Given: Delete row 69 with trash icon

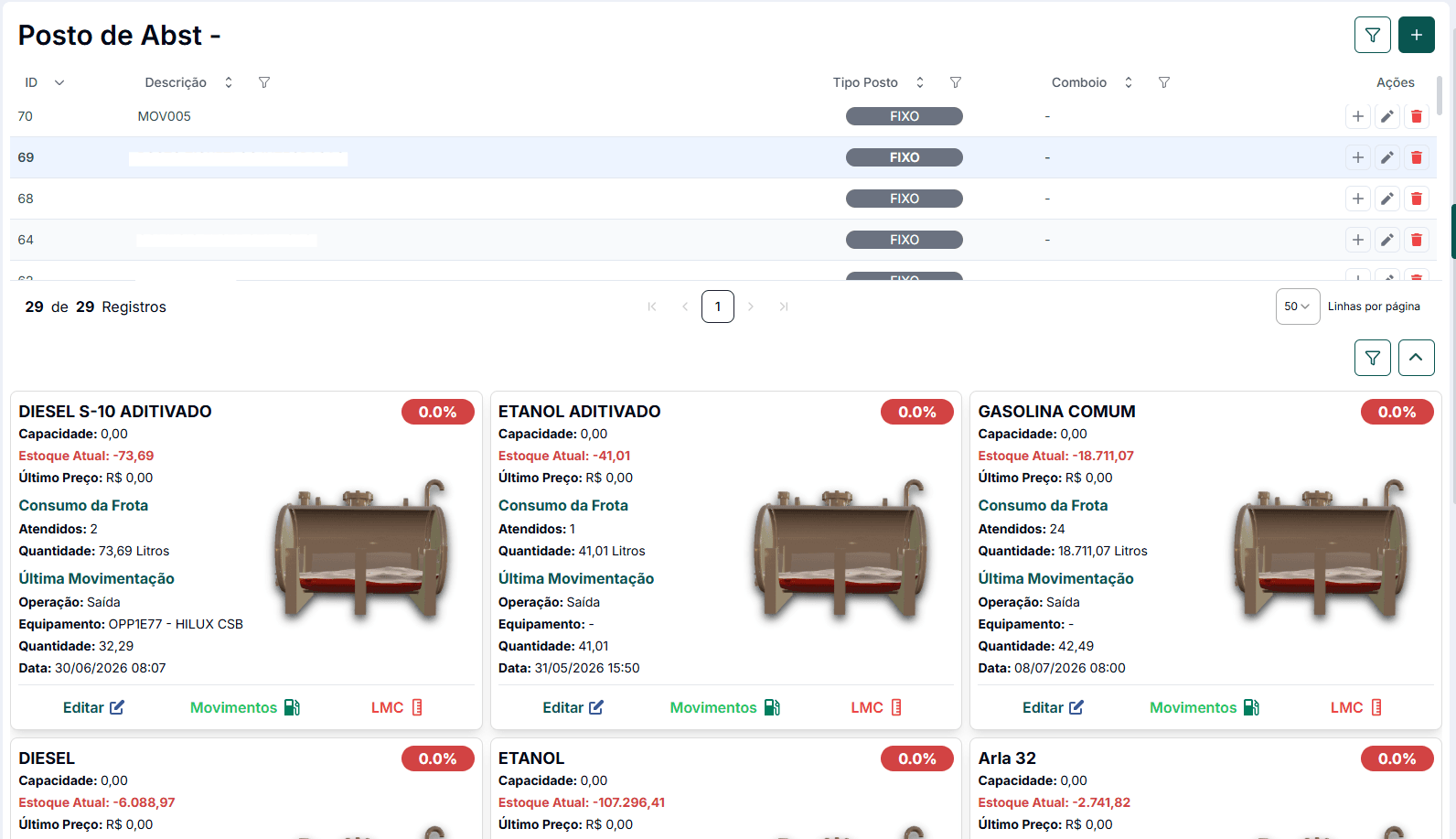Looking at the screenshot, I should [x=1416, y=157].
